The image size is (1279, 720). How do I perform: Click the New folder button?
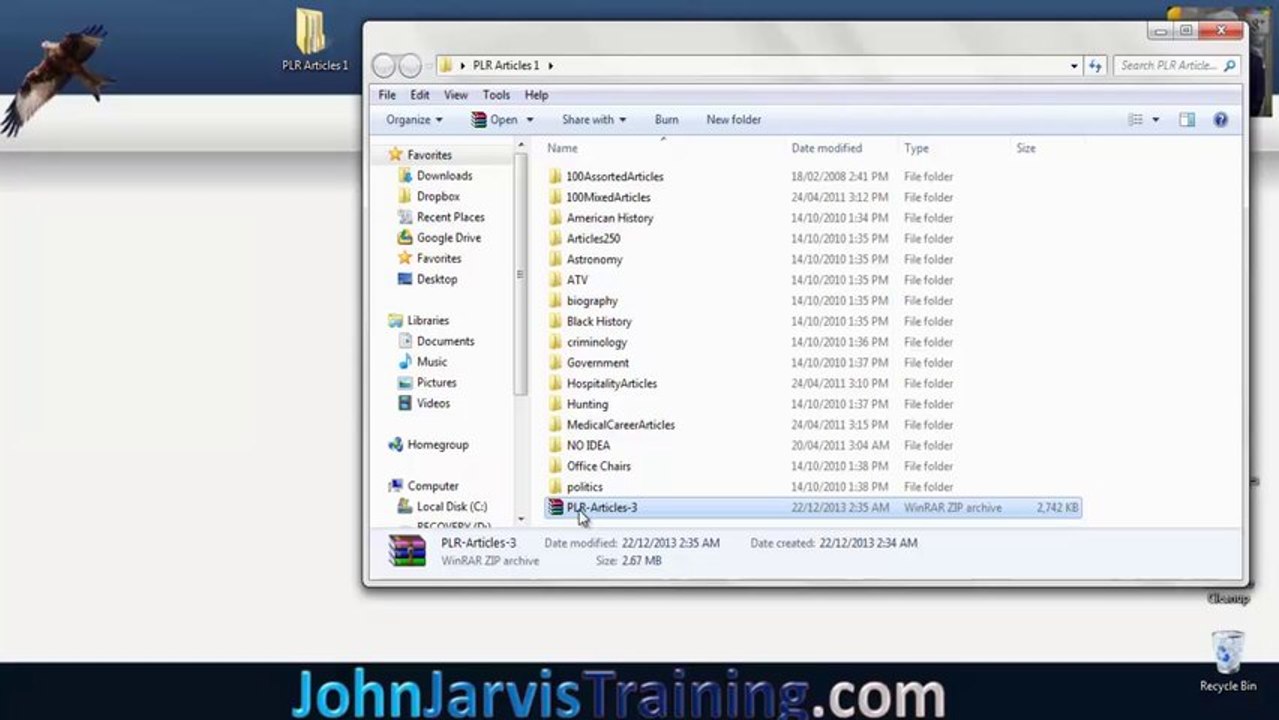click(x=734, y=119)
